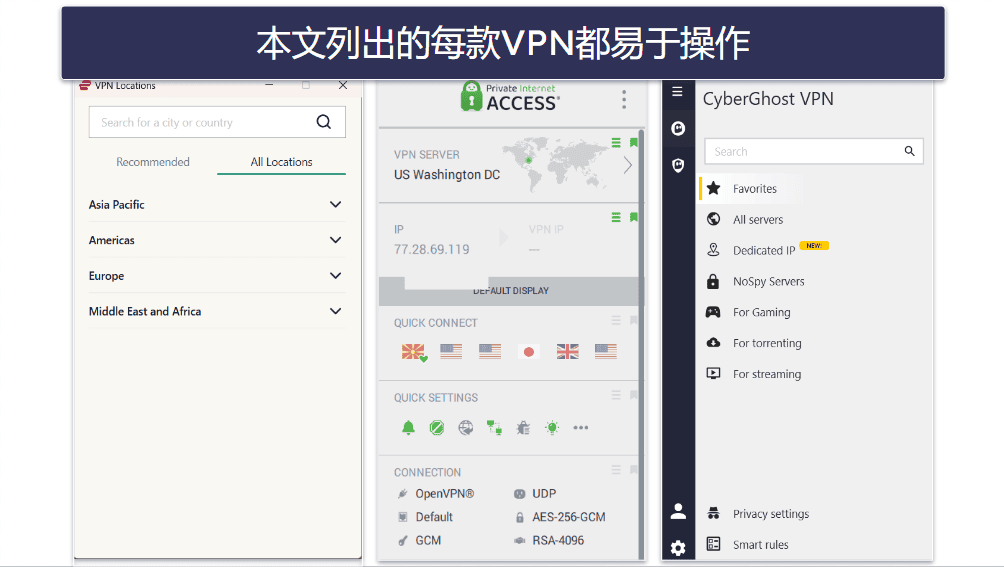Click the drag handle on Quick Settings tile
This screenshot has height=567, width=1004.
click(616, 395)
